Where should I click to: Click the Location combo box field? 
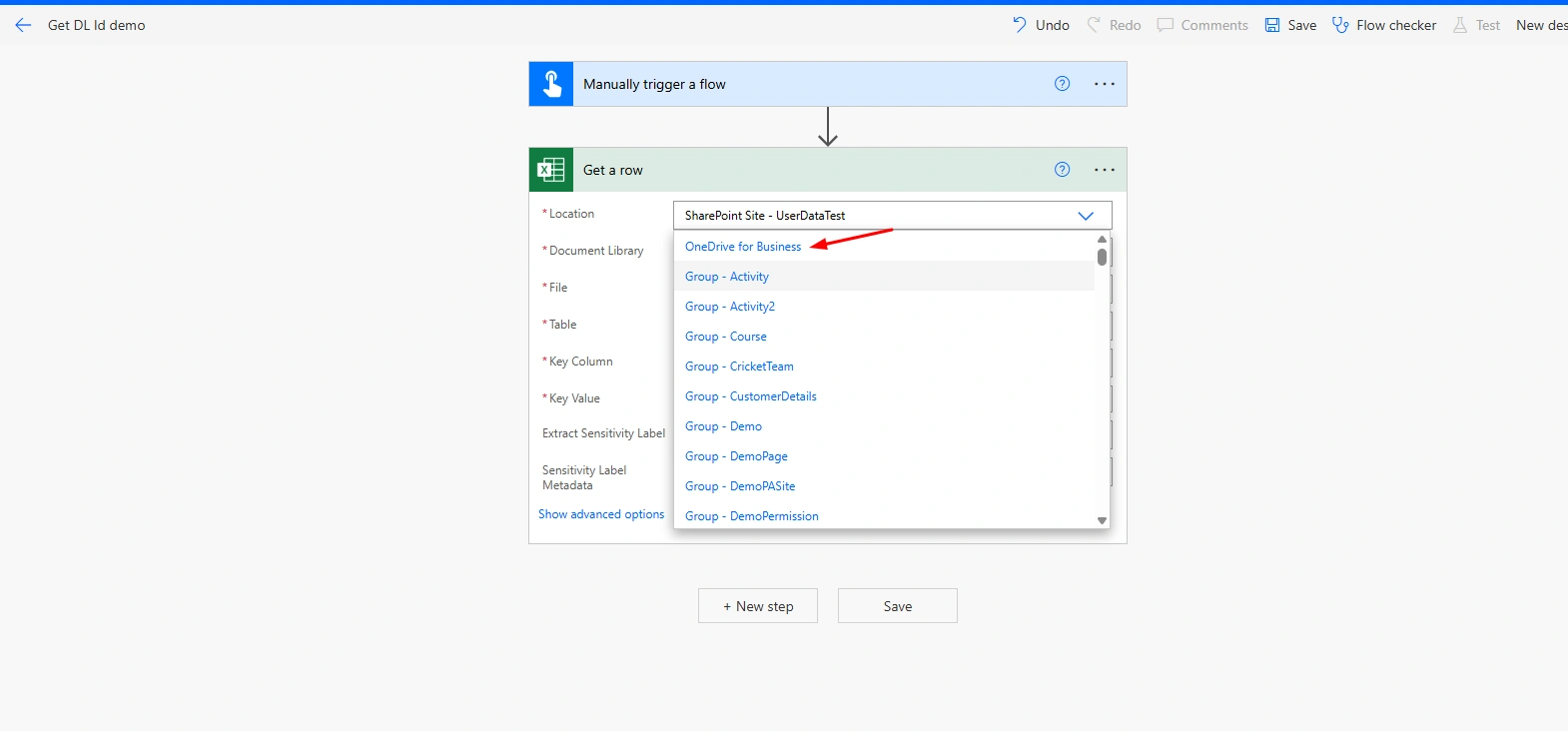click(x=893, y=216)
